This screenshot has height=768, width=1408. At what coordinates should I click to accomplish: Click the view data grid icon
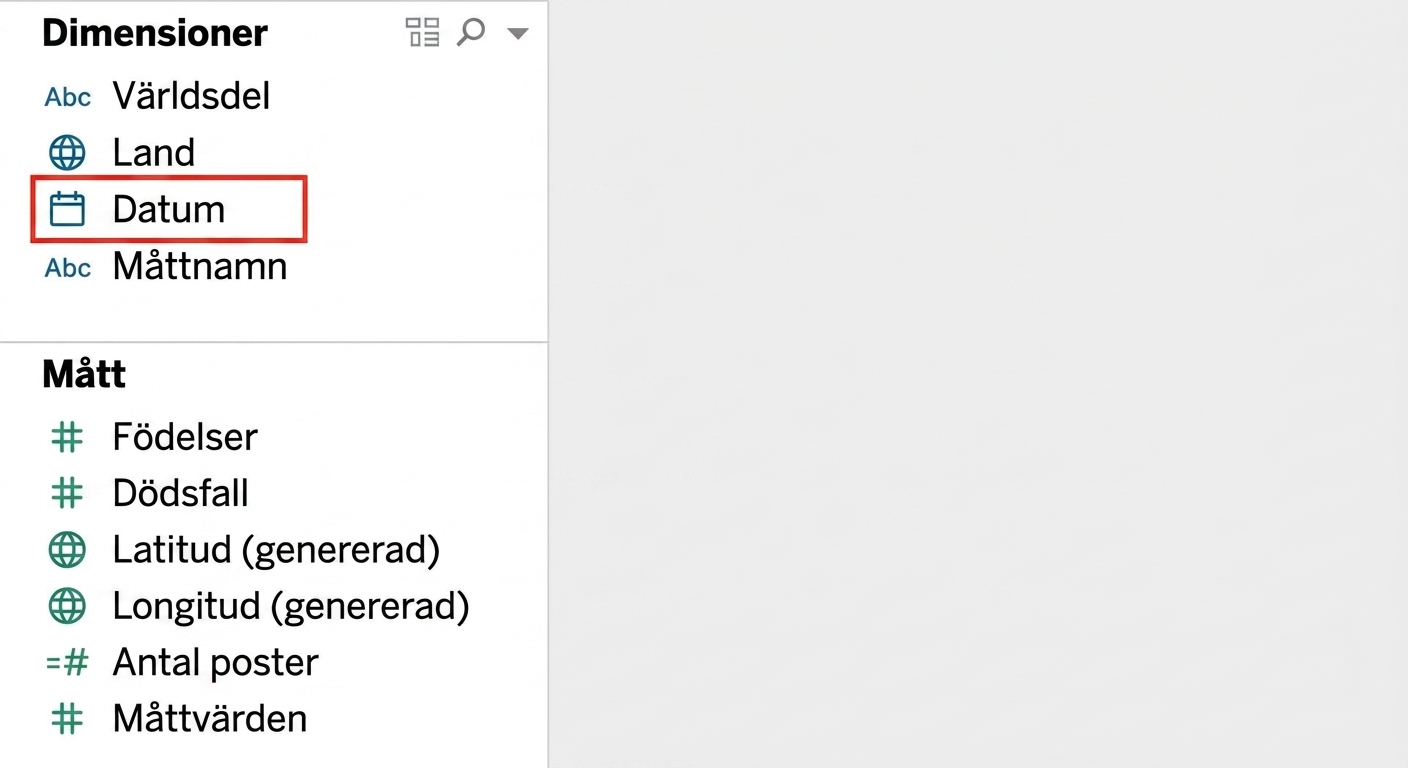422,32
